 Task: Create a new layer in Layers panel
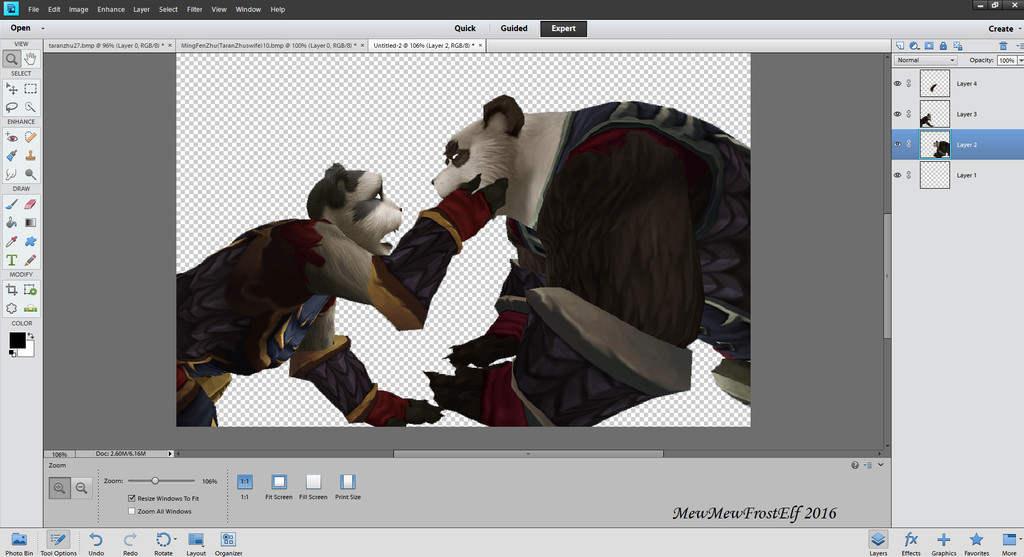pos(900,46)
